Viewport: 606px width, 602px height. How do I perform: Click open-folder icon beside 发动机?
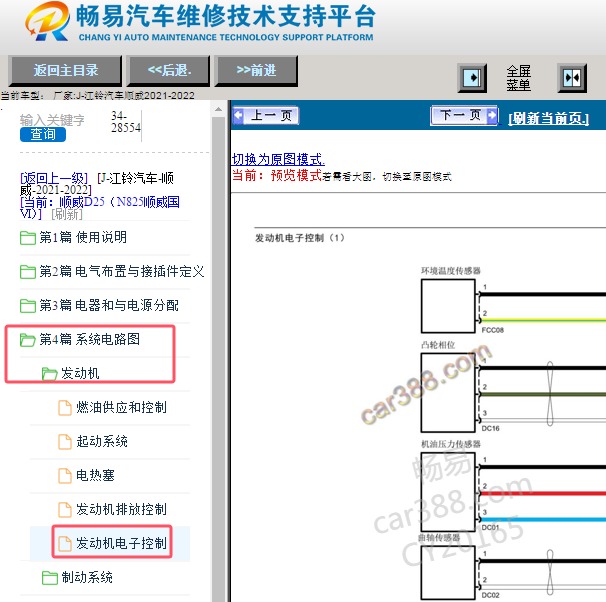49,374
